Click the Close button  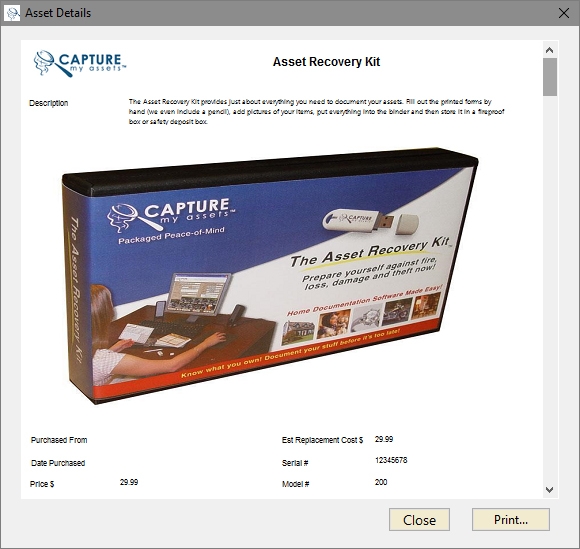point(419,519)
